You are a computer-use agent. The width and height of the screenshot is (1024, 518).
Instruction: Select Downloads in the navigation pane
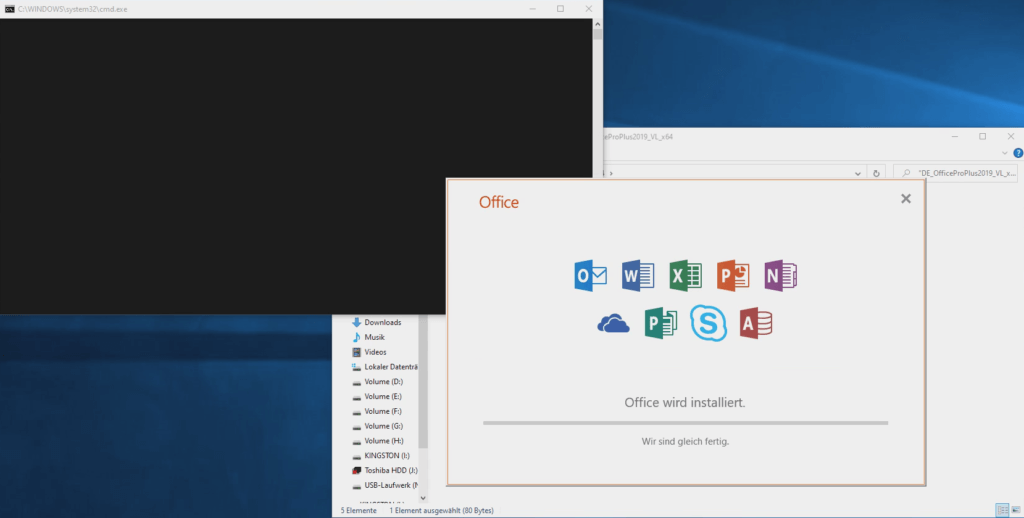tap(382, 322)
